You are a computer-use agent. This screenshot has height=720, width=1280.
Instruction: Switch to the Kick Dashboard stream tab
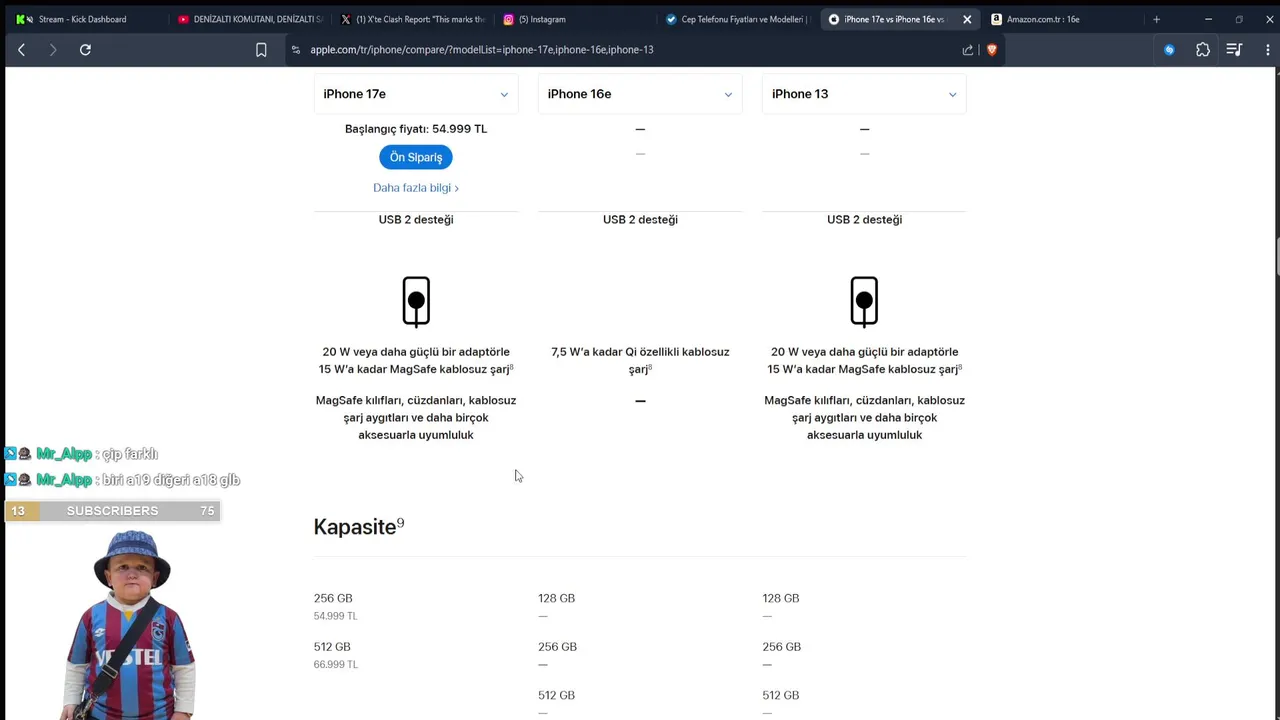(x=82, y=19)
